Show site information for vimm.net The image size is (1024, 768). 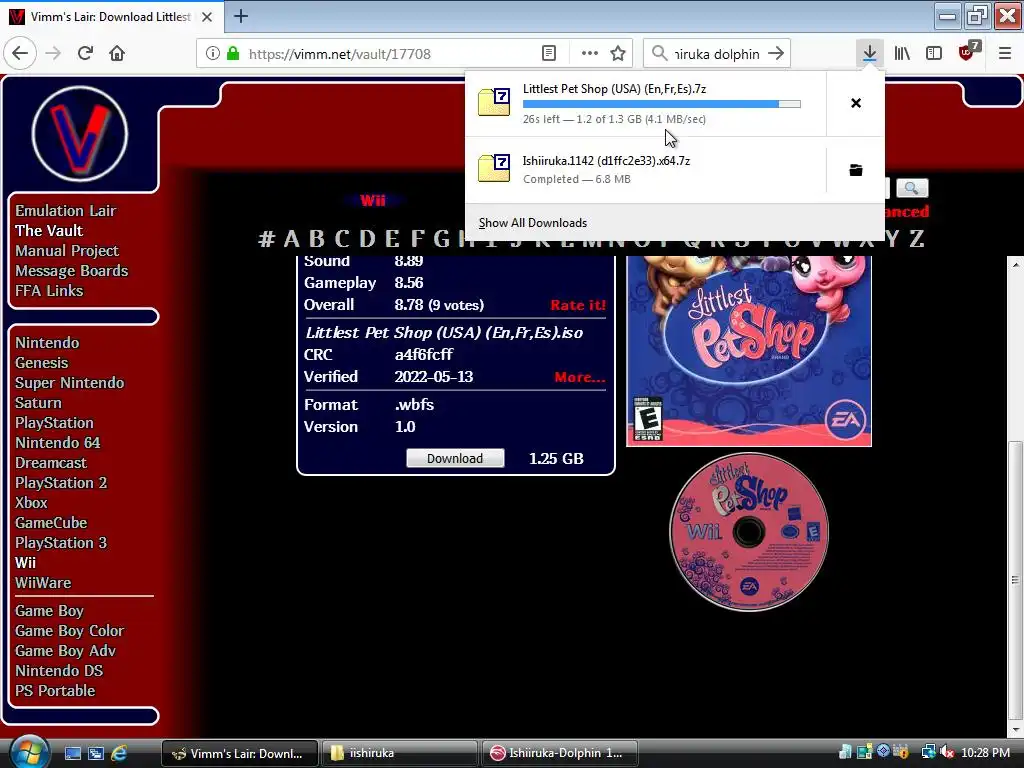point(212,54)
